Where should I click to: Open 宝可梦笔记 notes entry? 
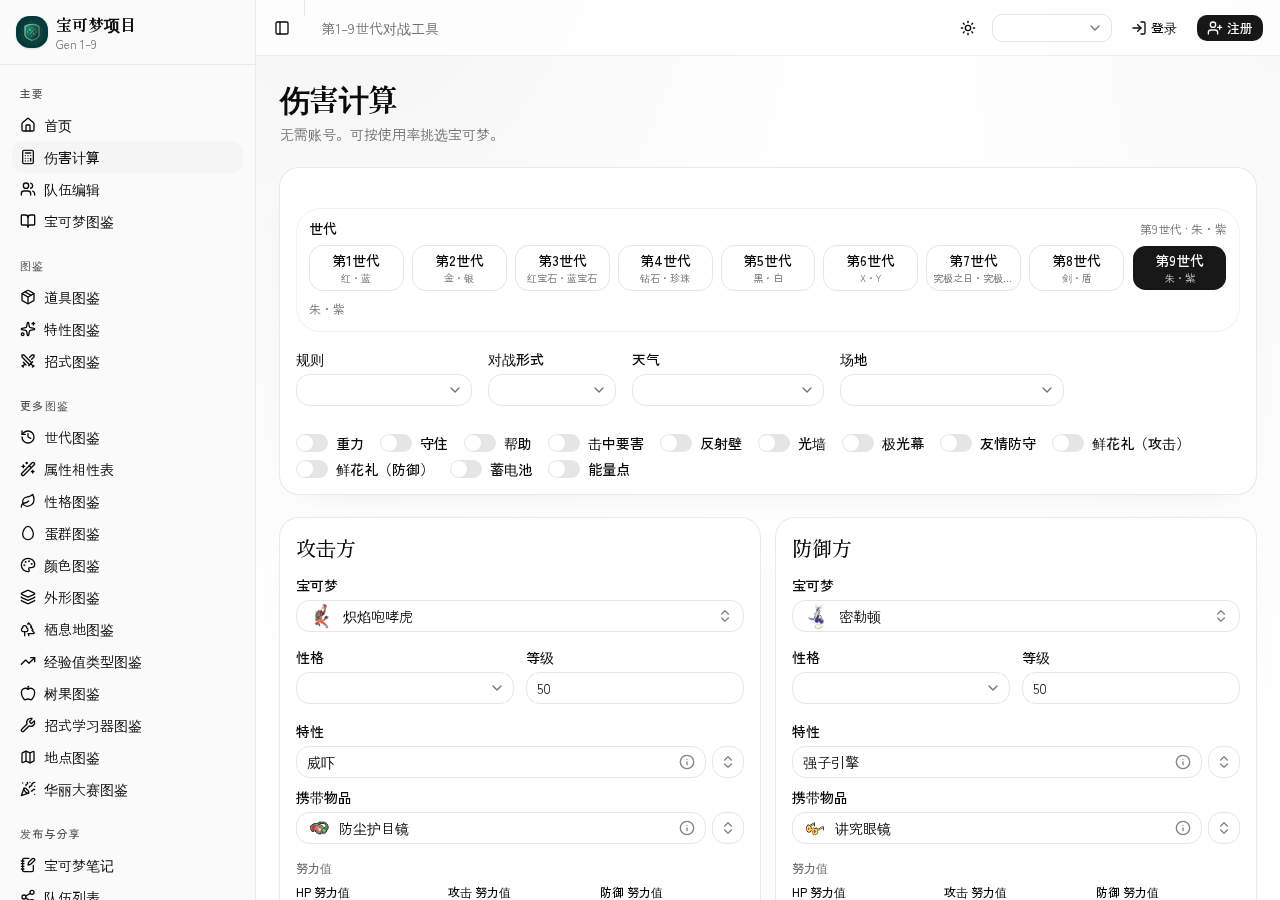127,866
